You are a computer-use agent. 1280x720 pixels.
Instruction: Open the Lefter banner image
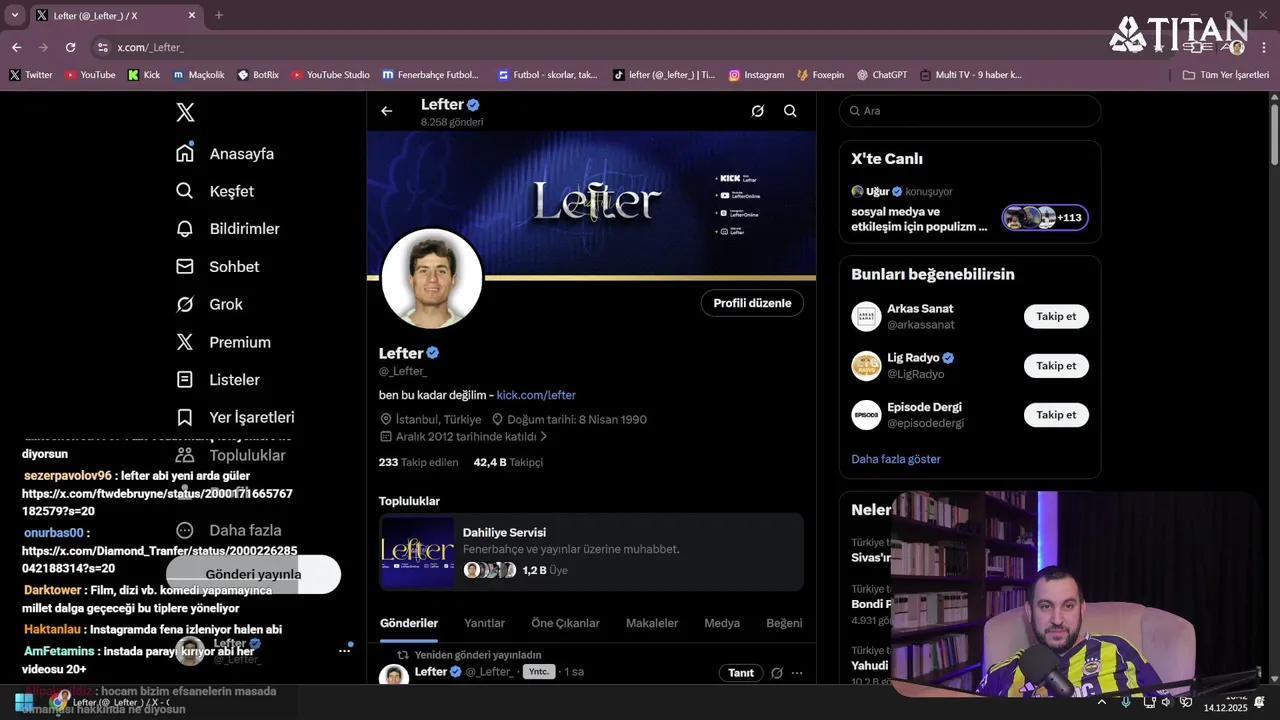coord(591,204)
